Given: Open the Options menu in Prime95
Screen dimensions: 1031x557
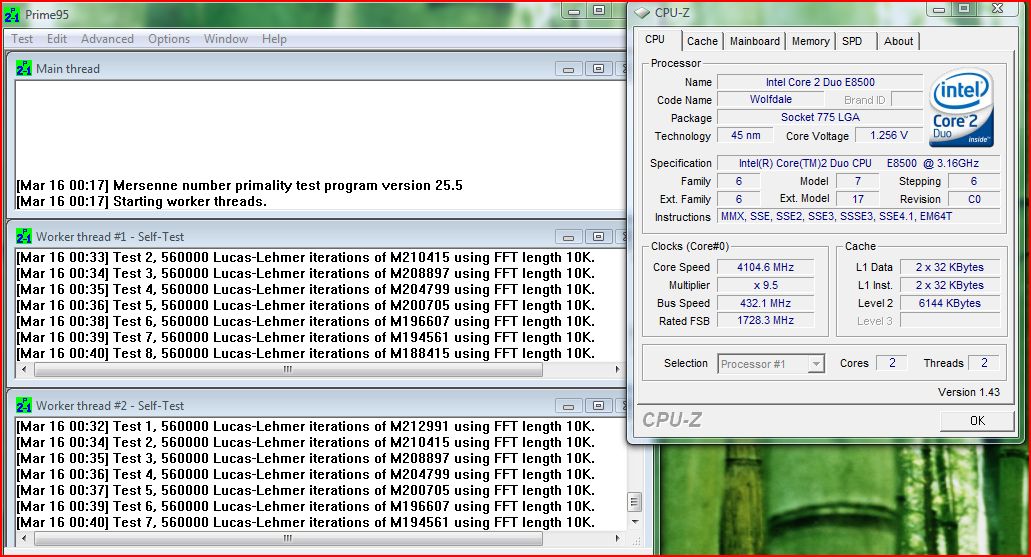Looking at the screenshot, I should click(169, 39).
